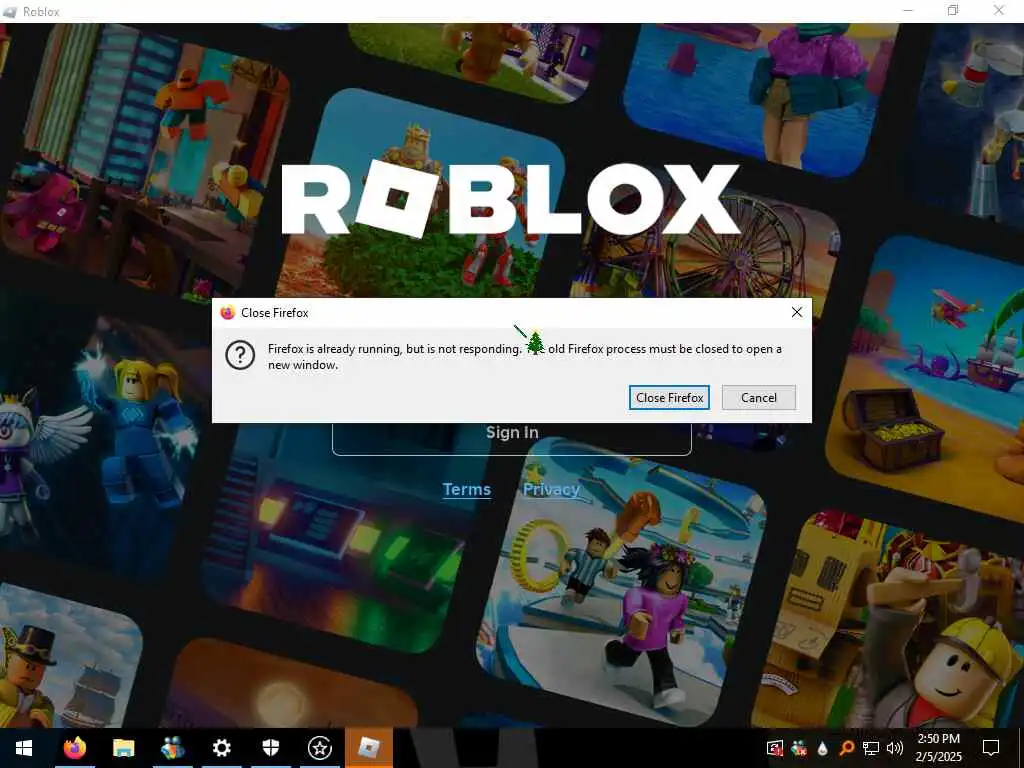
Task: Click the 'Firefox is already running' message text
Action: pos(524,357)
